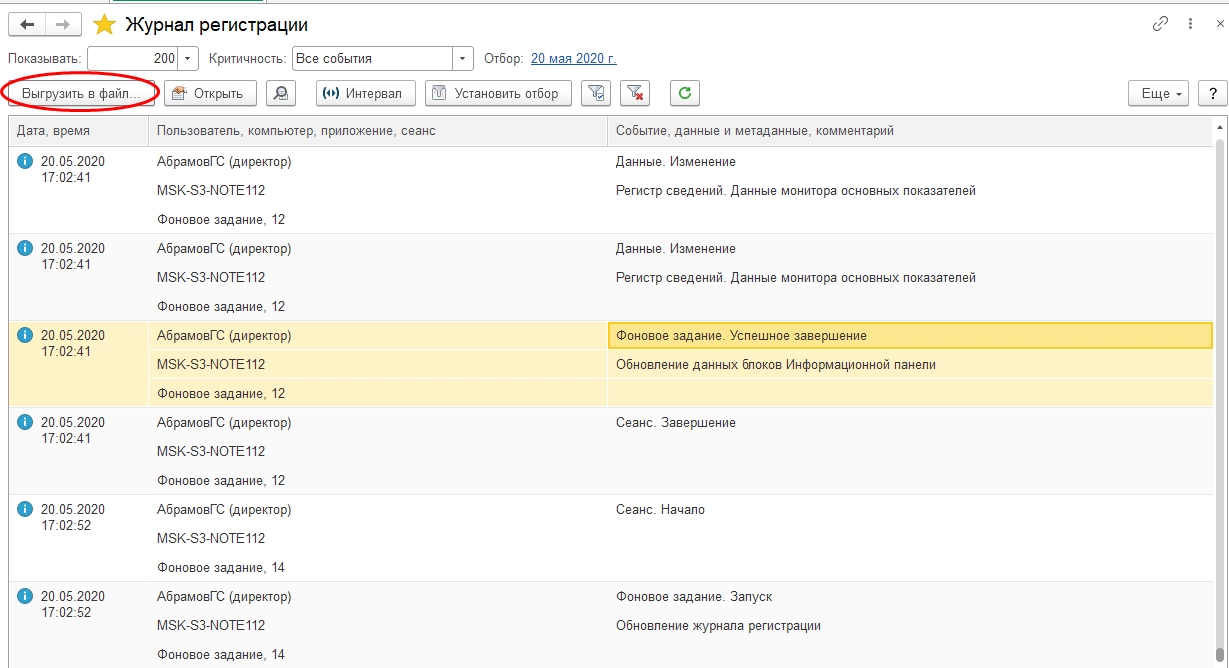Select the Сеанс. Начало event row
The image size is (1229, 668).
pos(660,510)
